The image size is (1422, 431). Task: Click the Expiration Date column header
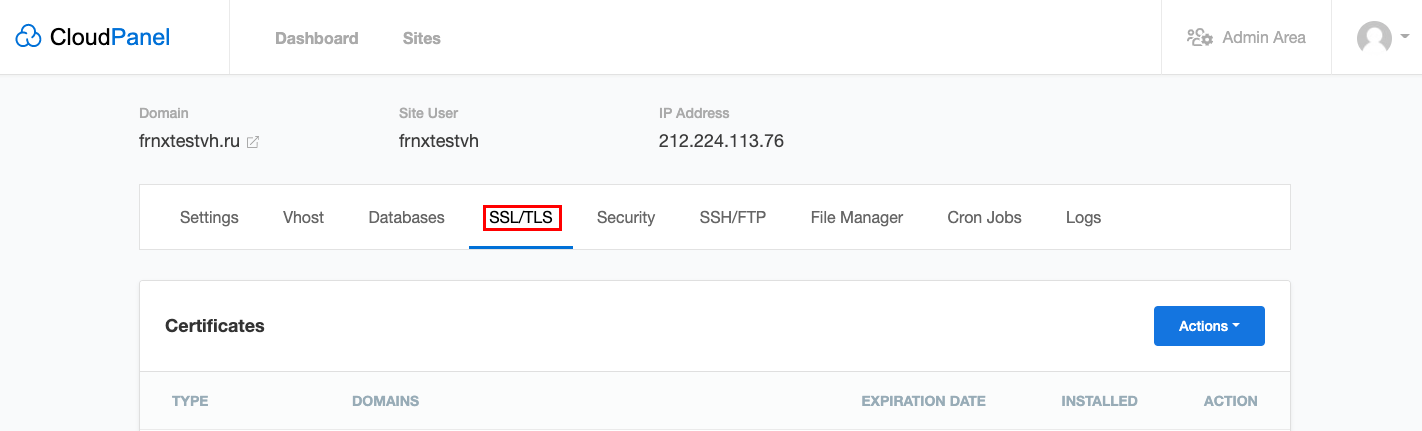pos(923,401)
